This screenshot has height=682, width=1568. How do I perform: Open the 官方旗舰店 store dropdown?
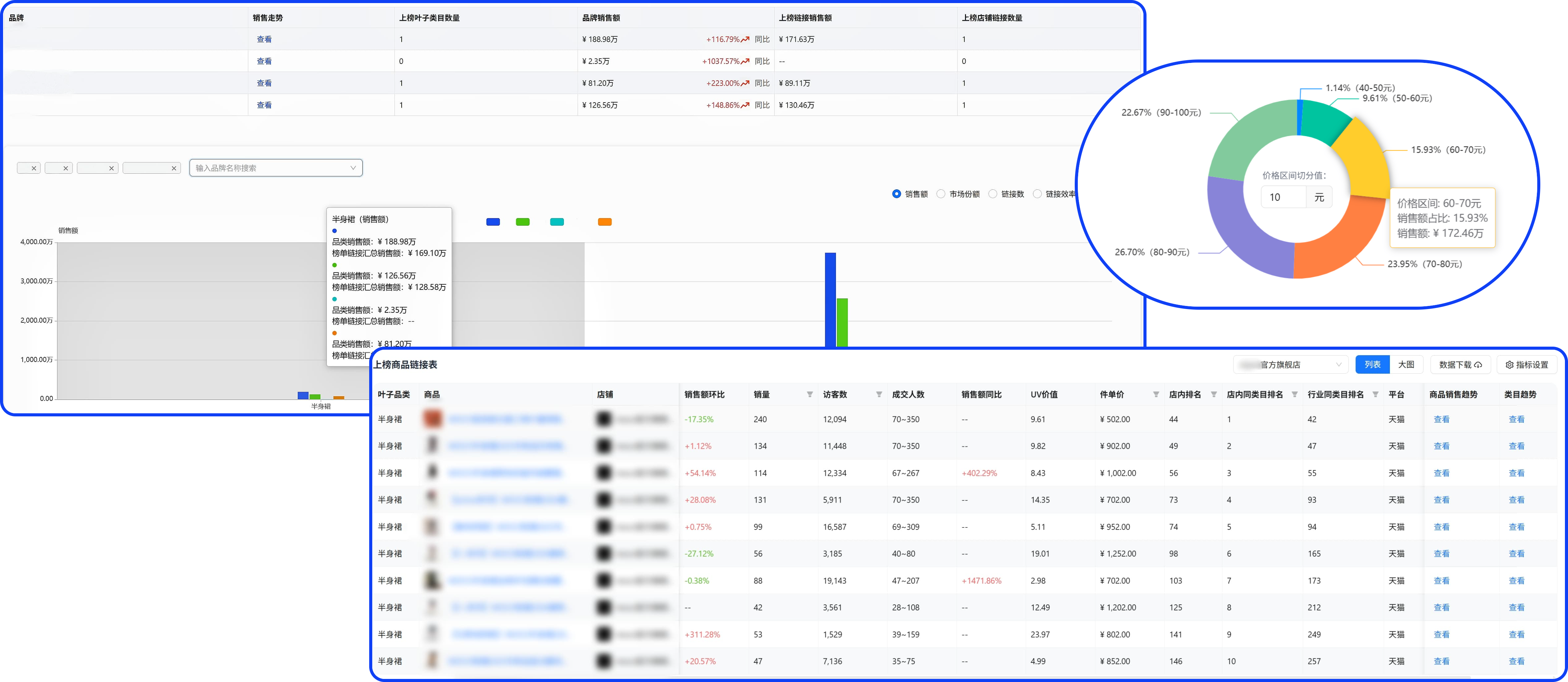click(1290, 365)
